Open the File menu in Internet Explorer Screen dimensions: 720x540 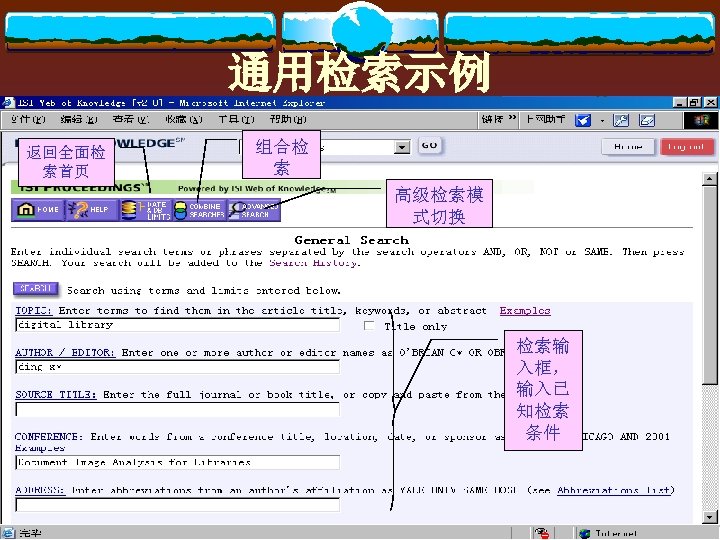[28, 119]
